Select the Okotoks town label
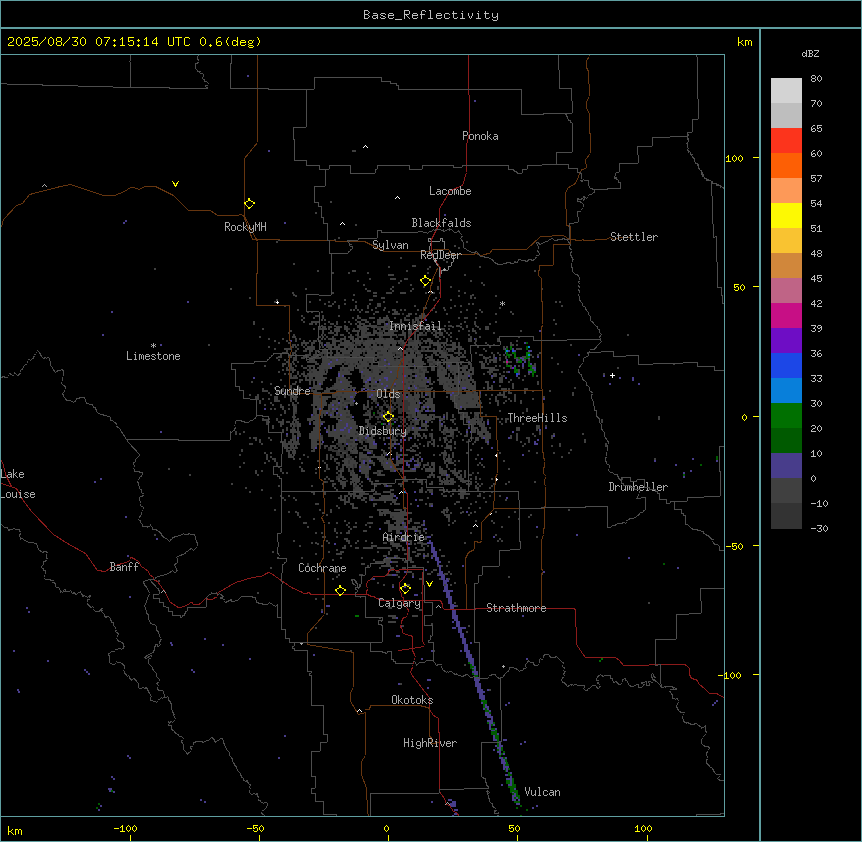The width and height of the screenshot is (862, 842). (x=412, y=700)
